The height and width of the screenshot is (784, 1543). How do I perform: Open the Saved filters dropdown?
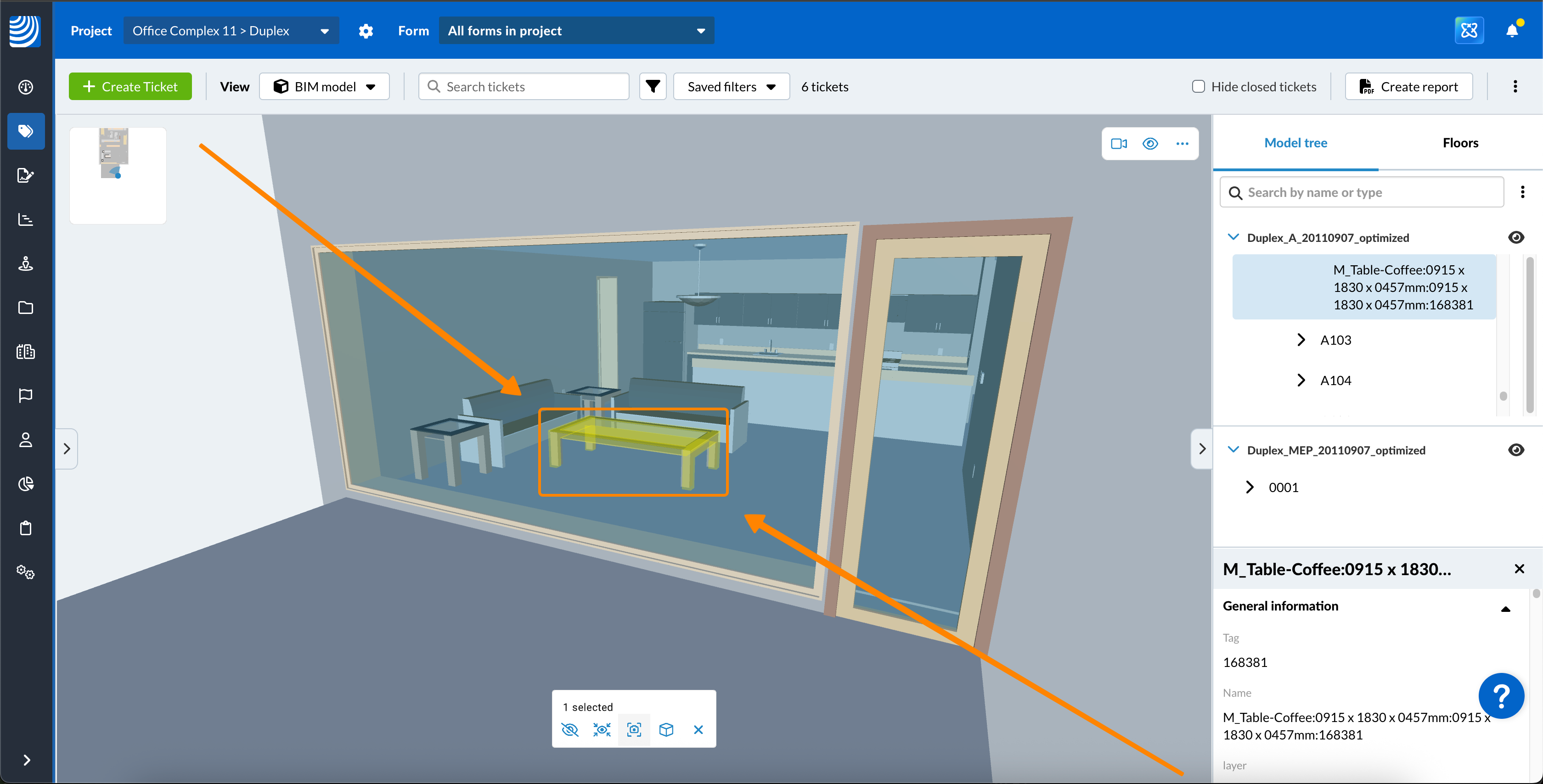tap(731, 87)
